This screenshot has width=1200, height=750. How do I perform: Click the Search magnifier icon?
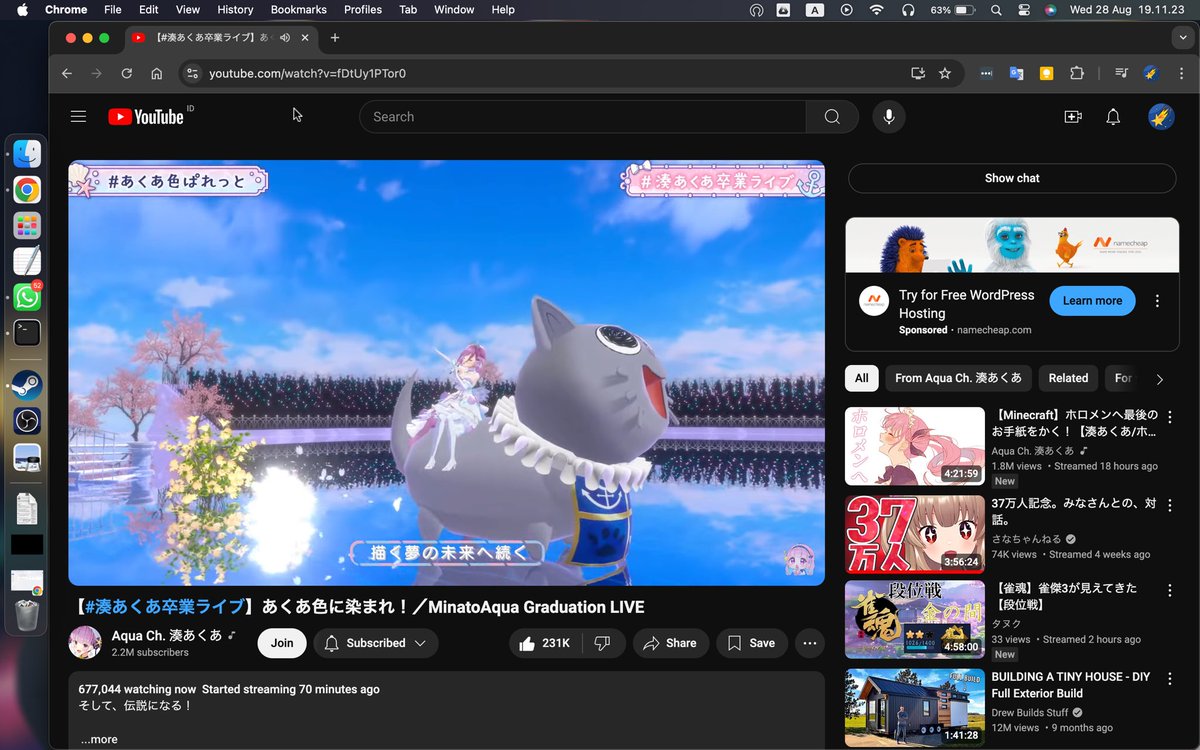[831, 117]
